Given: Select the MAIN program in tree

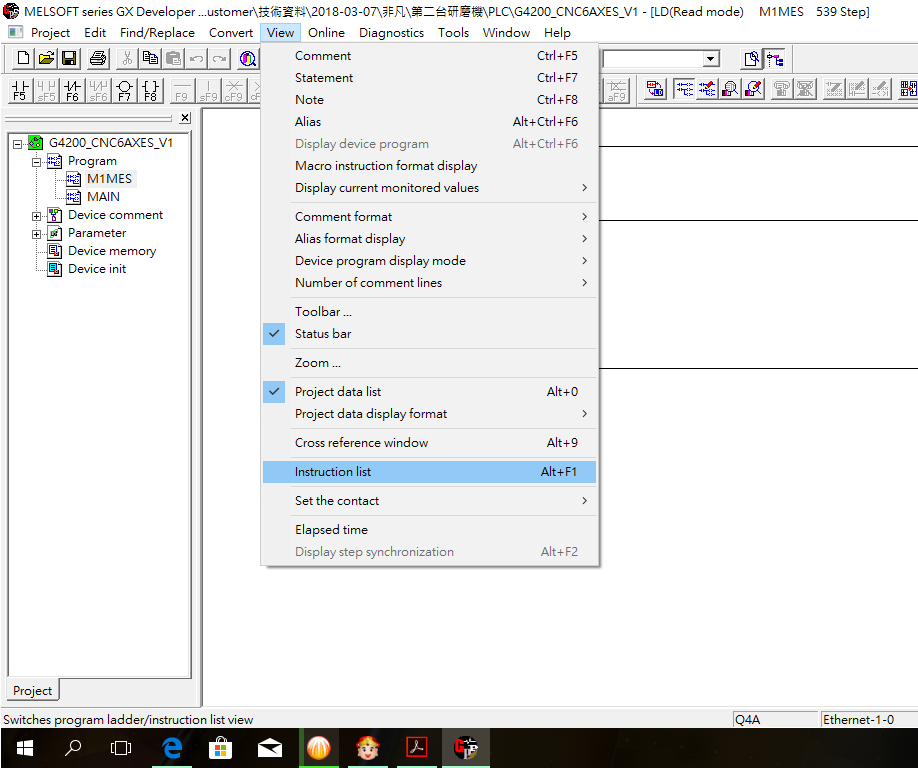Looking at the screenshot, I should click(103, 197).
